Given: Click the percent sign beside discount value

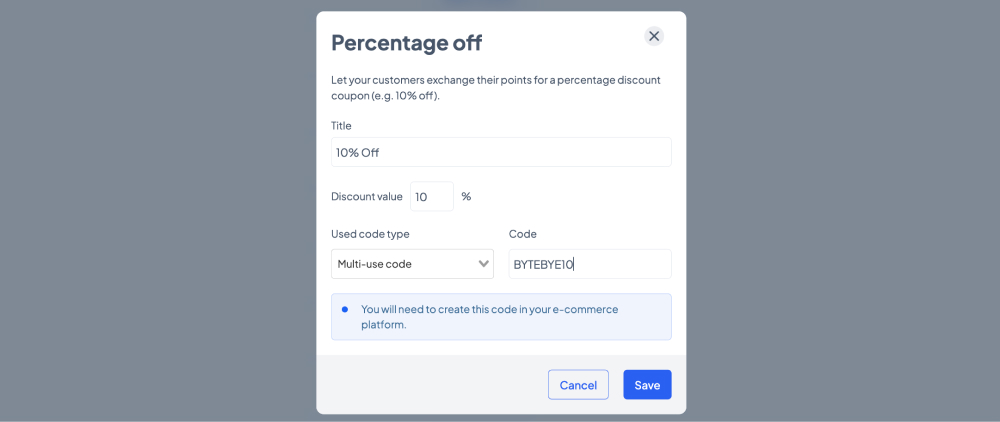Looking at the screenshot, I should pos(466,196).
